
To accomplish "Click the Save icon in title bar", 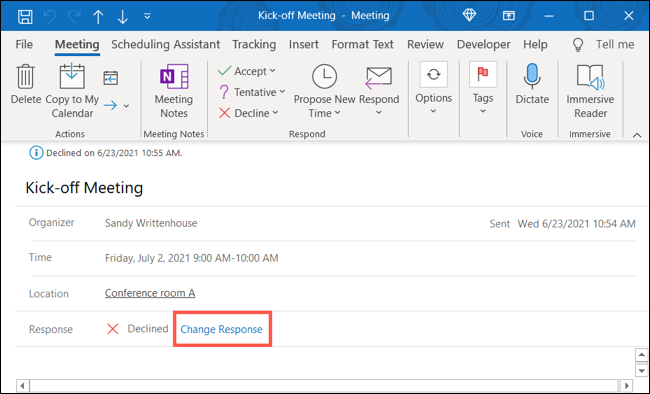I will 25,16.
